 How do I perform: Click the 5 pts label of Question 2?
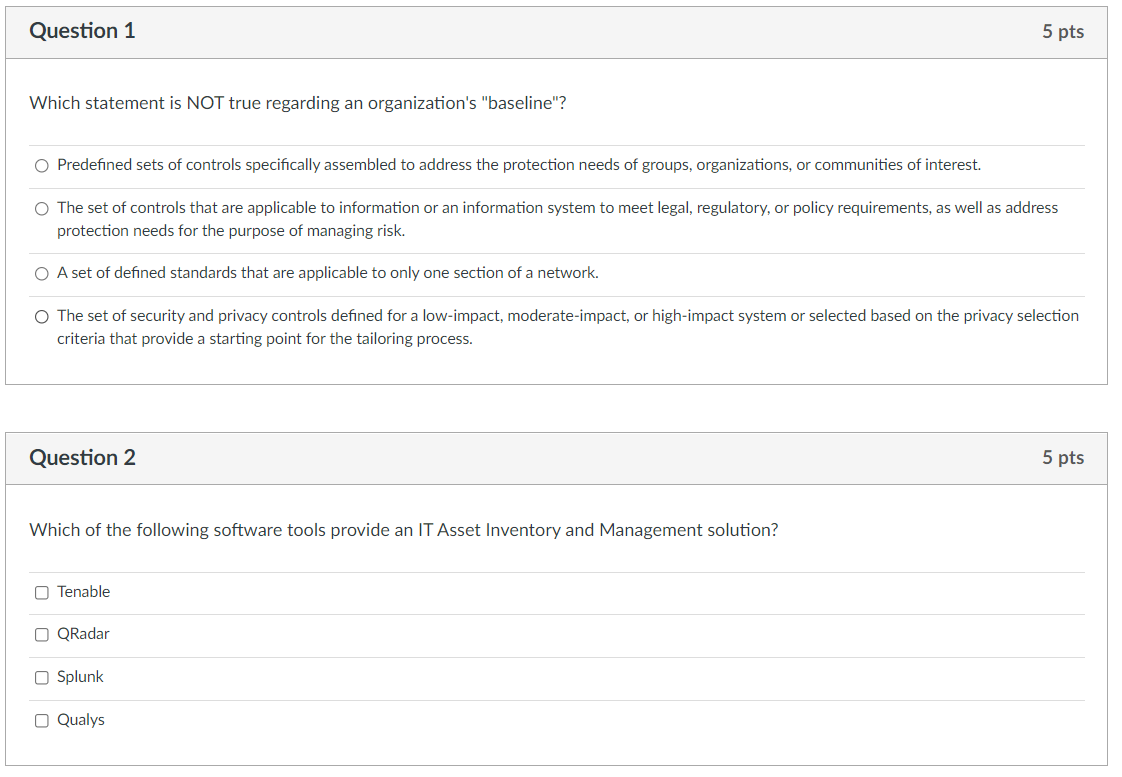tap(1063, 457)
